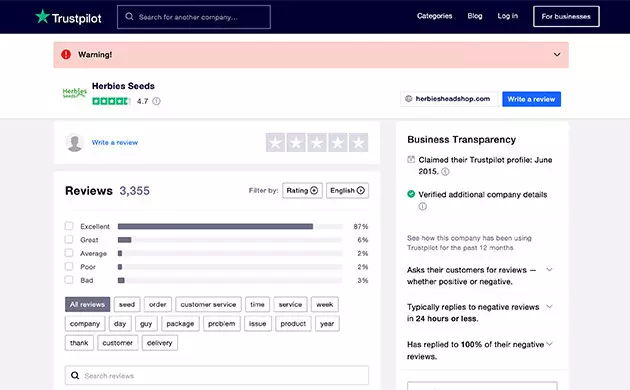
Task: Filter reviews by issue tag
Action: (x=258, y=324)
